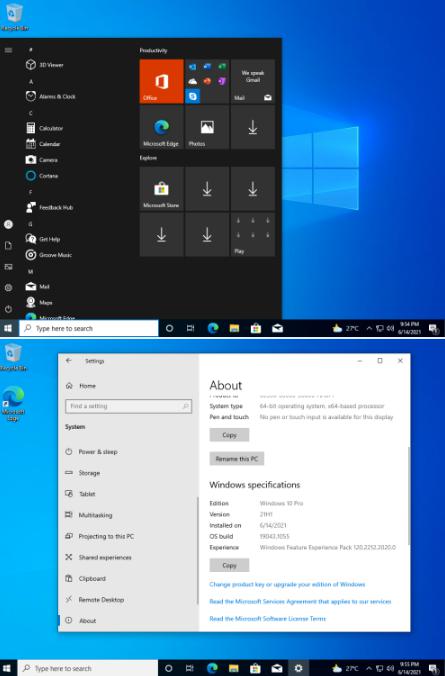445x676 pixels.
Task: Open Feedback Hub from the app list
Action: [x=50, y=207]
